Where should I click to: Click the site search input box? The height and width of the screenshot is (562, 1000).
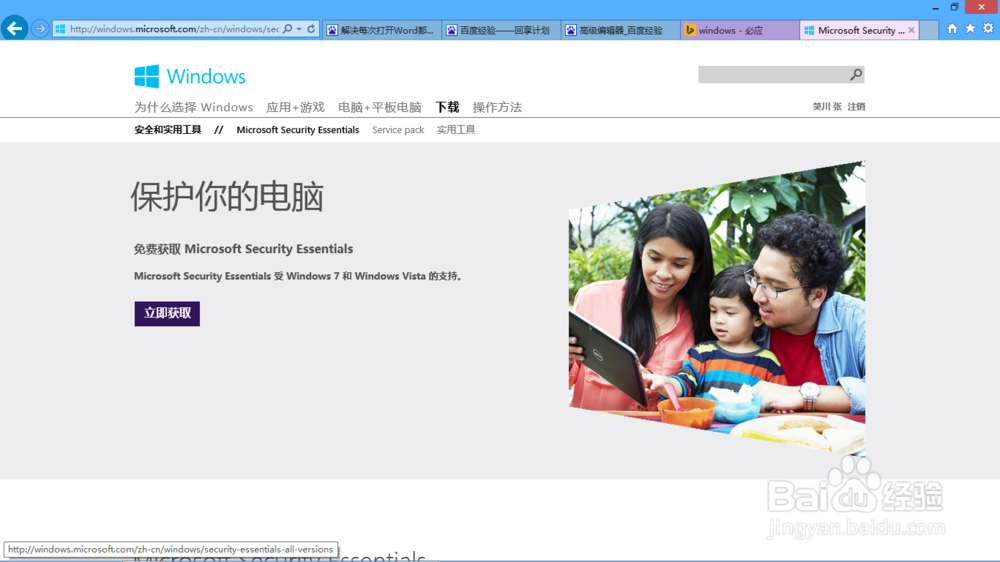pos(774,75)
